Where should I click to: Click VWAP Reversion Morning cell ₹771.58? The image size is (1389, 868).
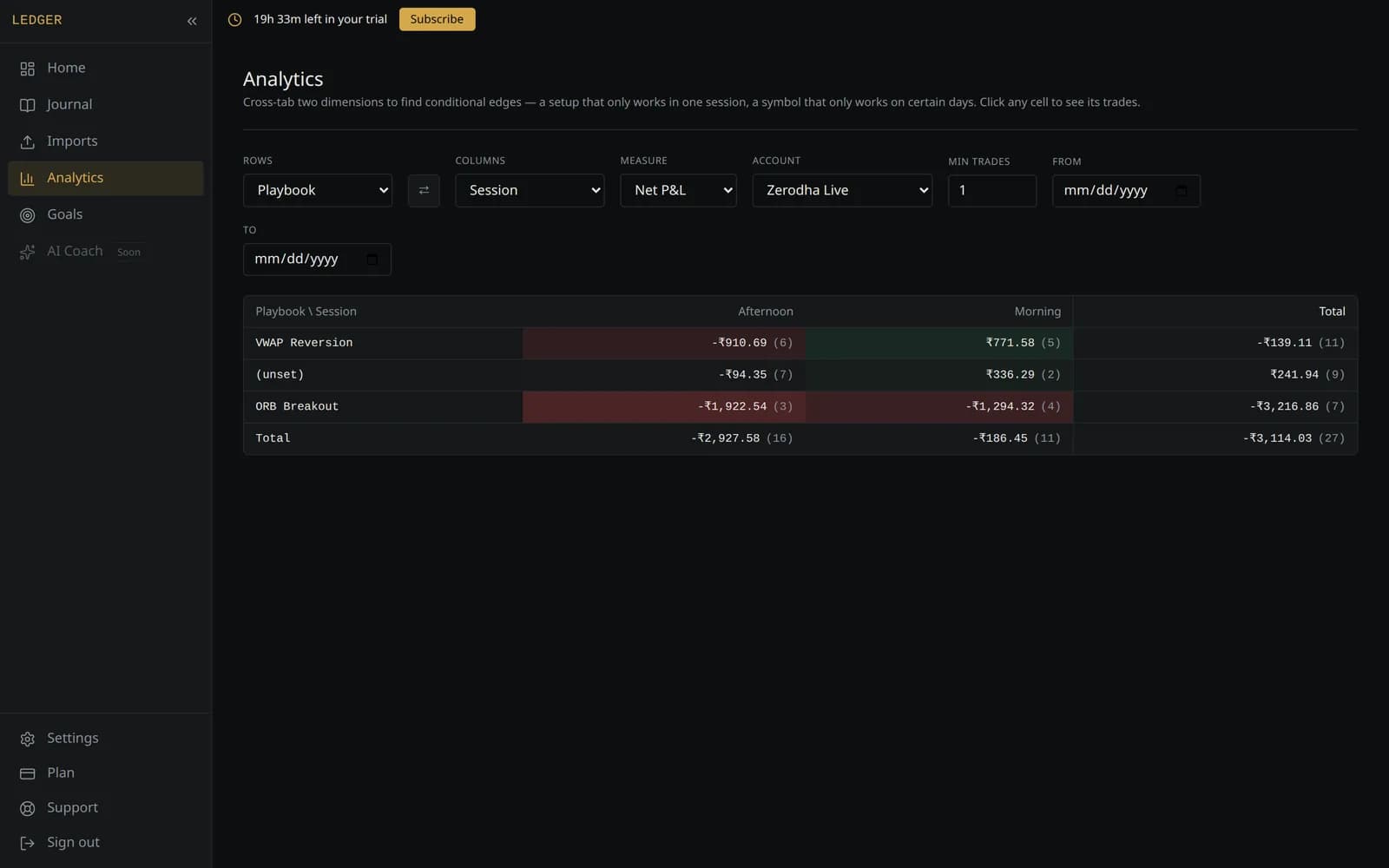[x=939, y=343]
